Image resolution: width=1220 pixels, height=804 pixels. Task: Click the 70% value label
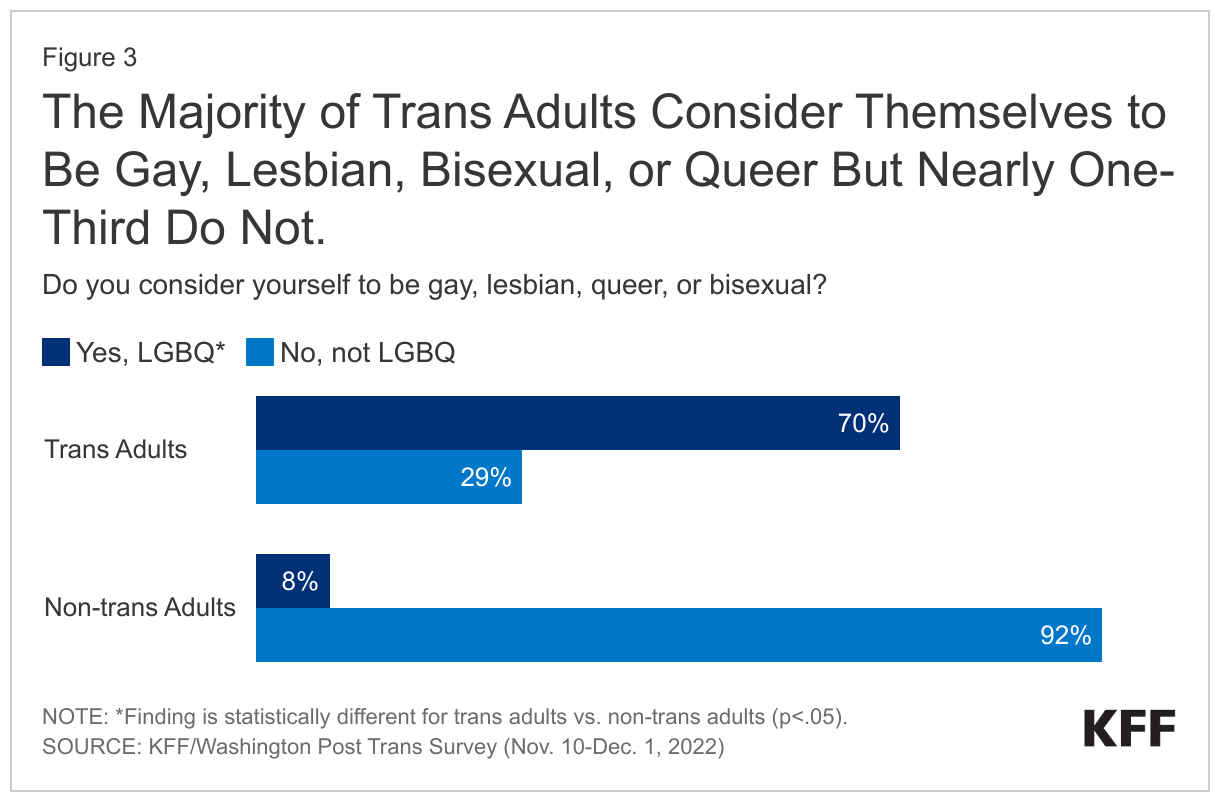tap(863, 424)
